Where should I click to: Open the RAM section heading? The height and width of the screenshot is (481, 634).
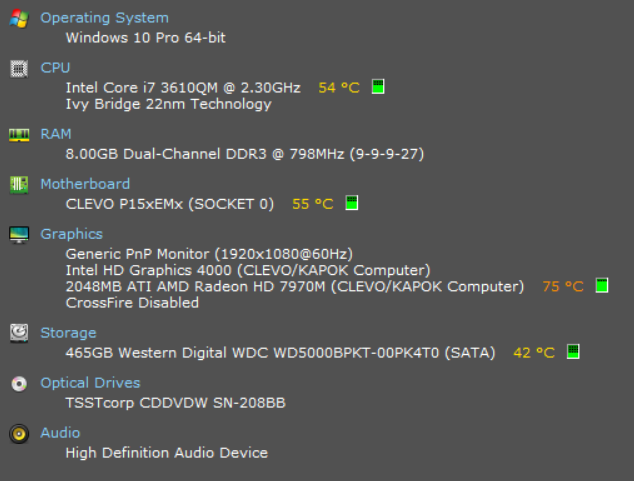(x=56, y=134)
